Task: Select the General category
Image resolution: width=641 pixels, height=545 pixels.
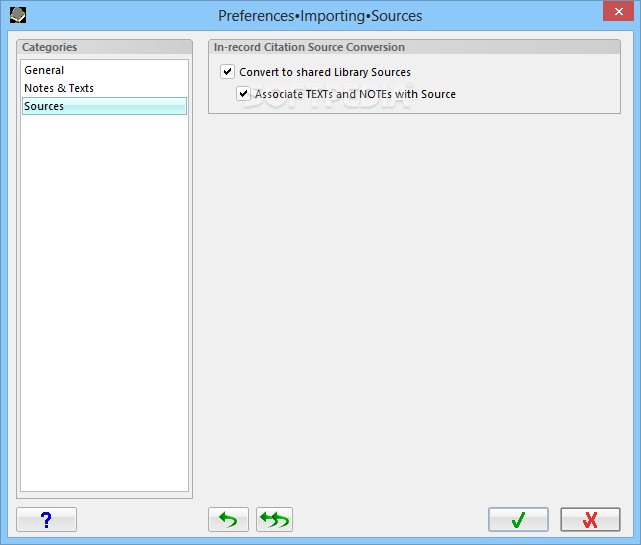Action: coord(104,70)
